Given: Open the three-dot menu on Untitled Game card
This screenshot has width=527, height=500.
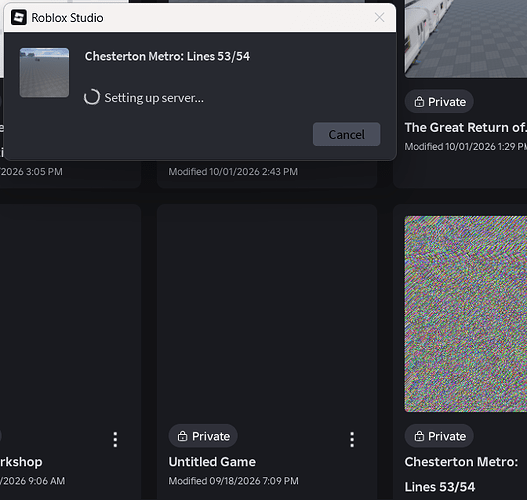Looking at the screenshot, I should click(352, 440).
